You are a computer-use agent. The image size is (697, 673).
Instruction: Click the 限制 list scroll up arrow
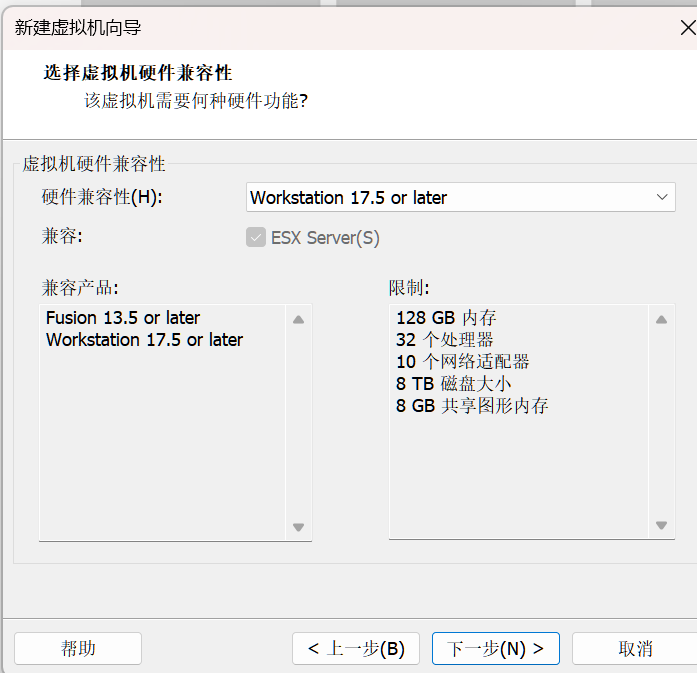click(660, 319)
